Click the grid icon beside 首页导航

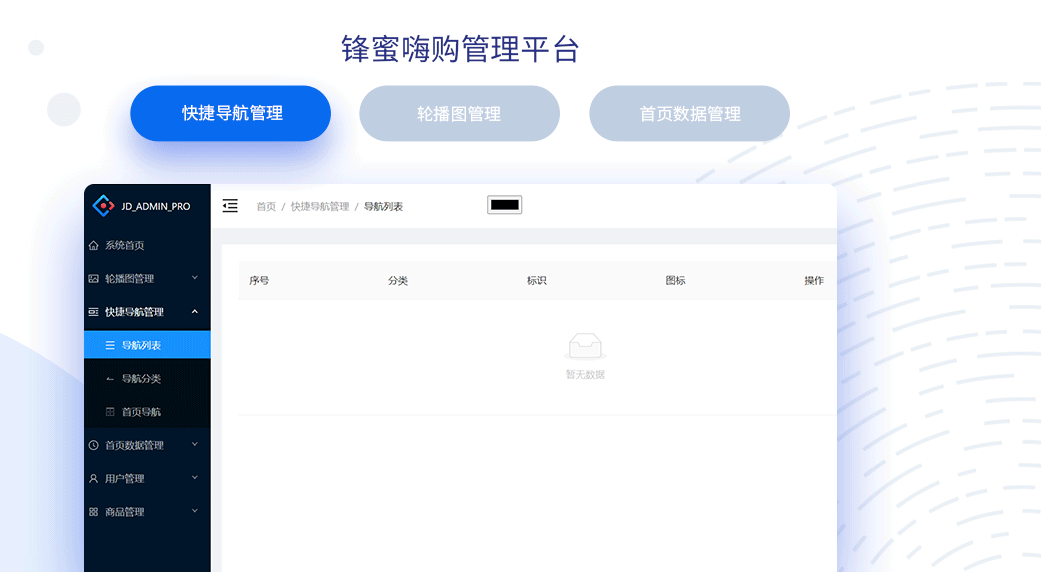click(x=110, y=412)
